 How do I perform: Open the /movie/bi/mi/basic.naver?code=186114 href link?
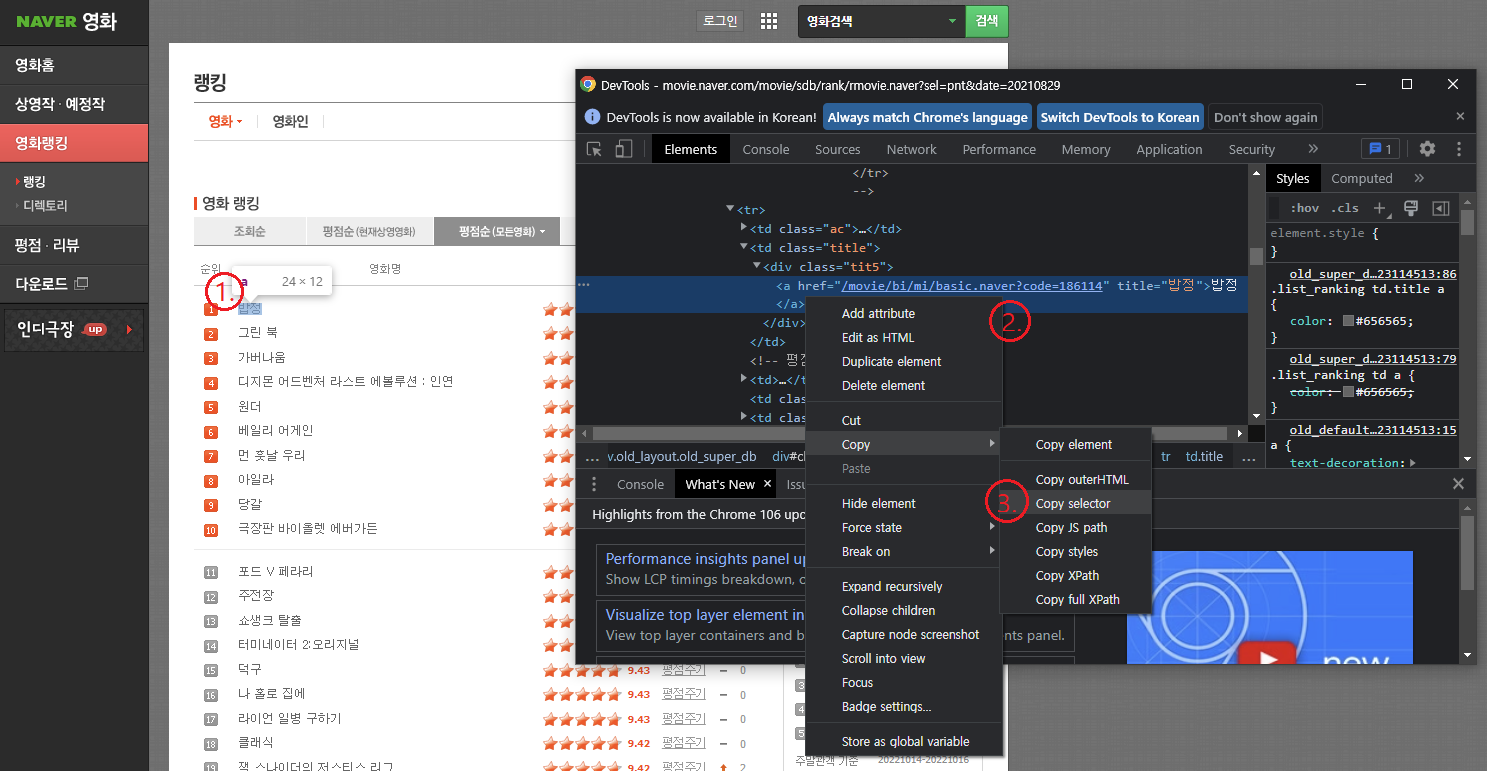[x=973, y=285]
